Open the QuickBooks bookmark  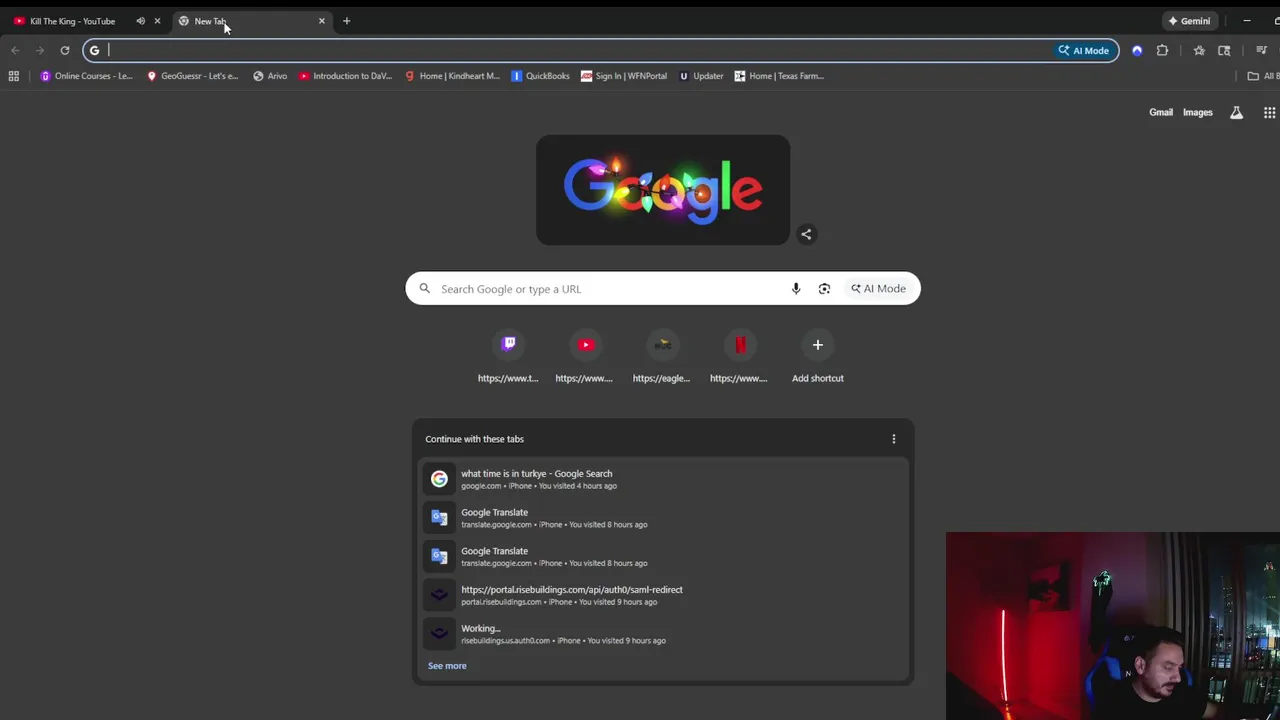pos(540,76)
